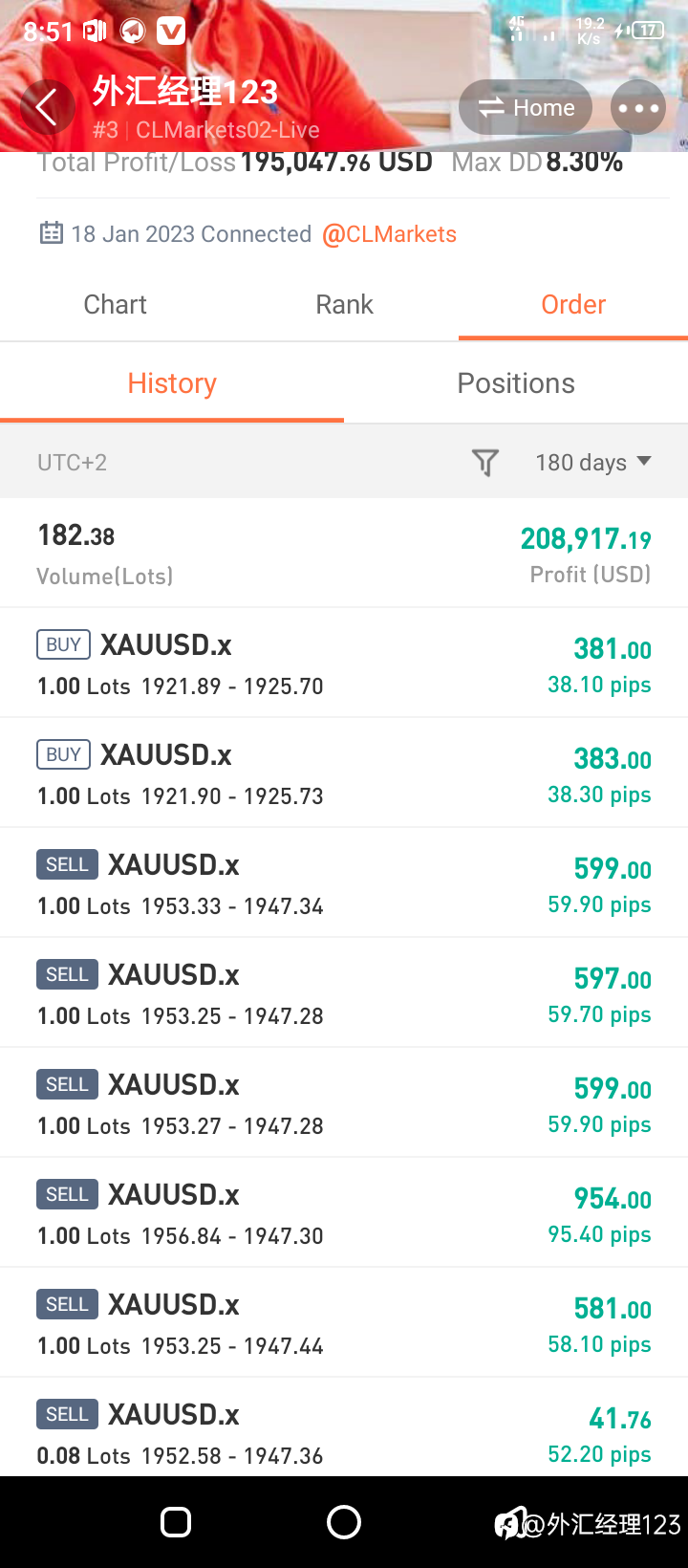Tap the swap arrows icon on the Home button

(491, 108)
